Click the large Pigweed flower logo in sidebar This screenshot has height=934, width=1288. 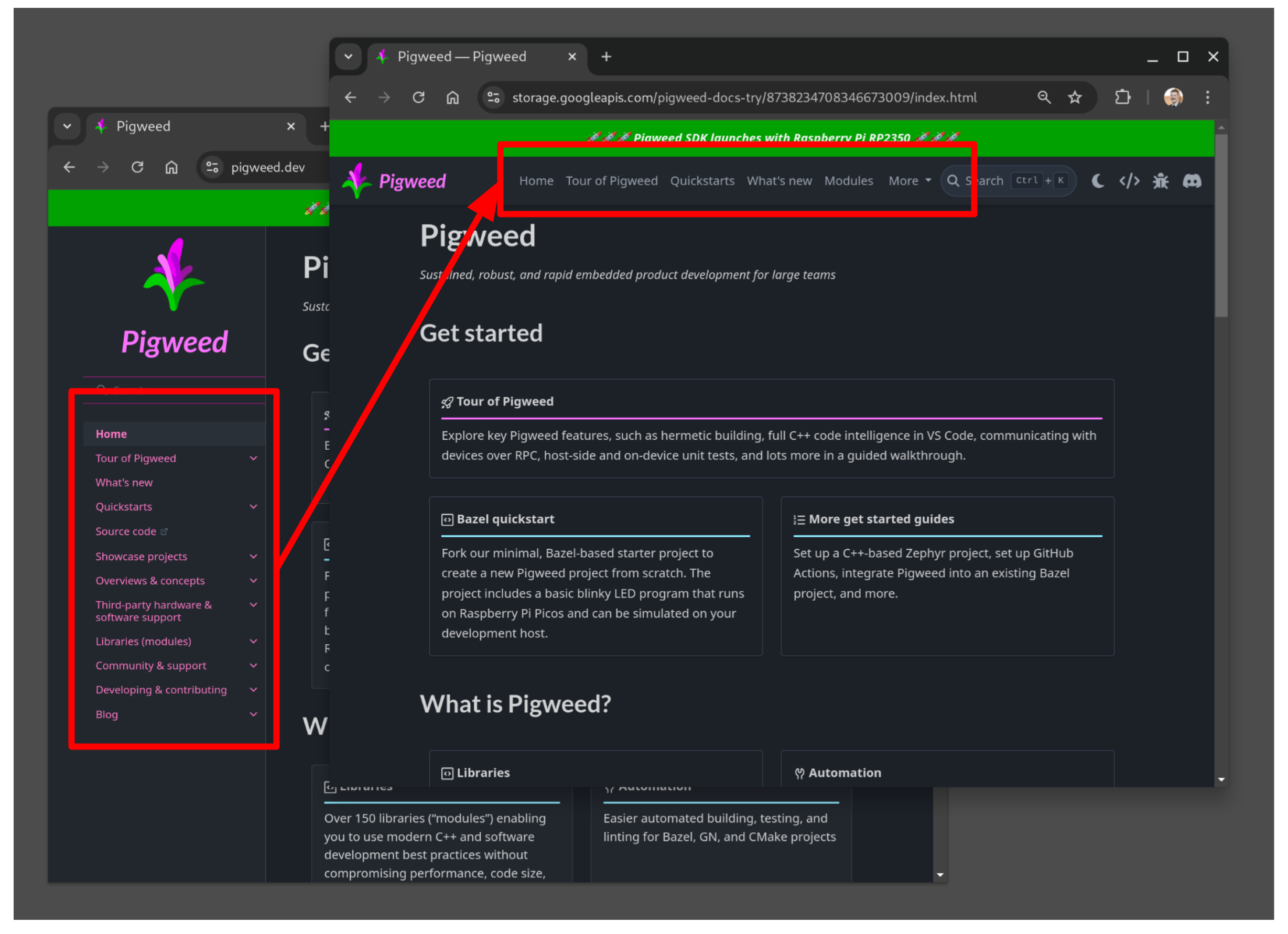point(174,275)
